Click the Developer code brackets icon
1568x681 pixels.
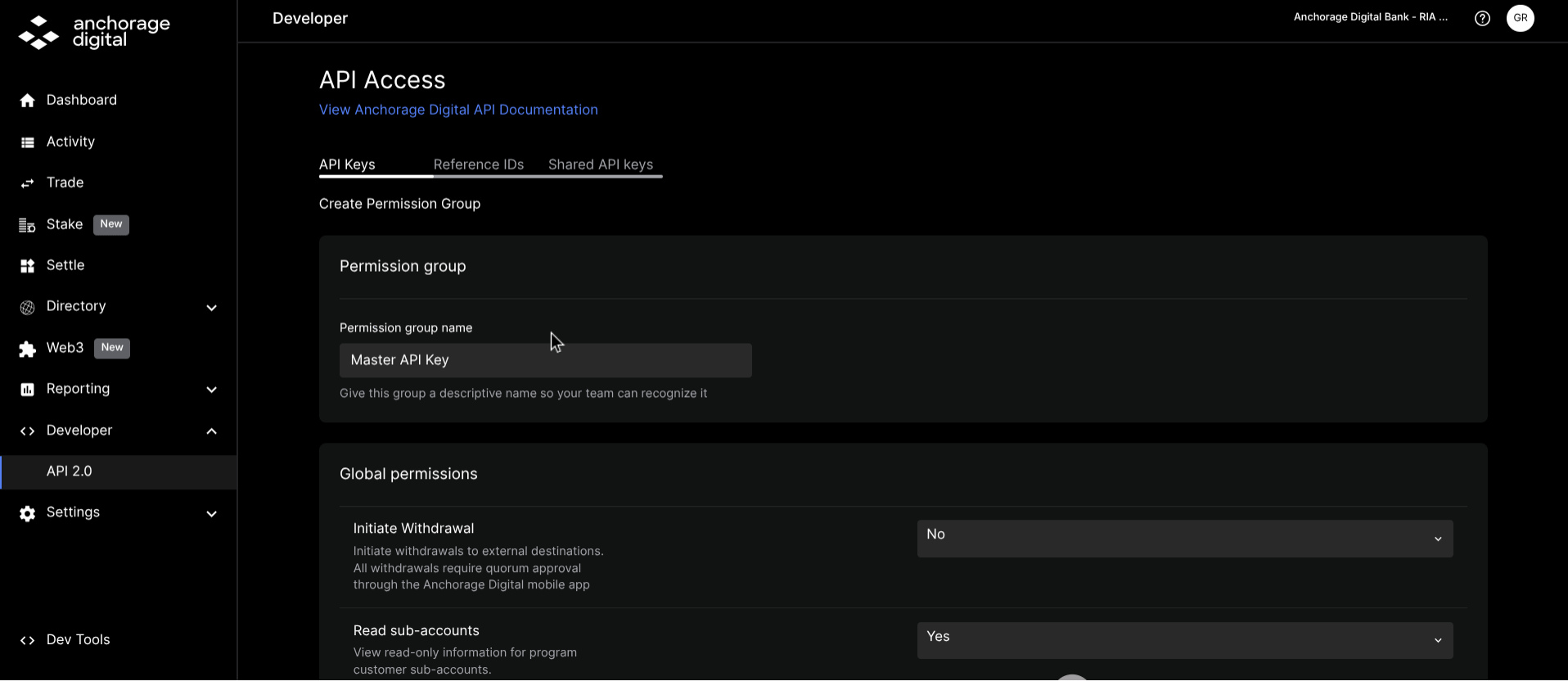[x=27, y=431]
